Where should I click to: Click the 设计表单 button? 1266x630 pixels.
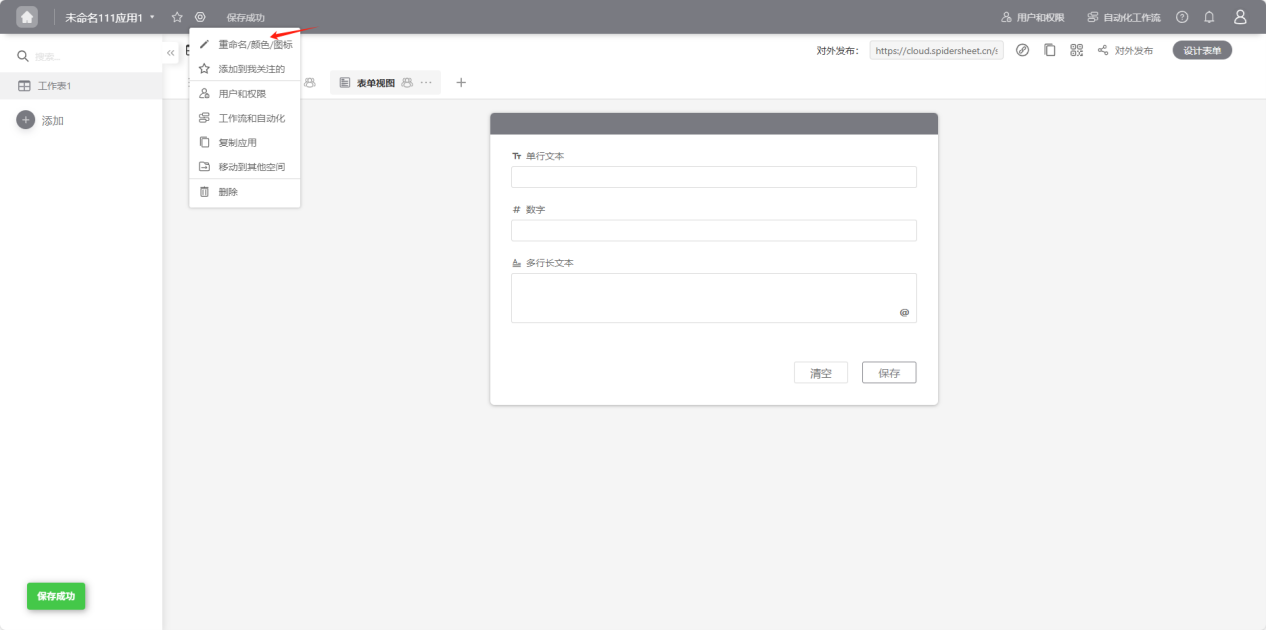coord(1202,50)
